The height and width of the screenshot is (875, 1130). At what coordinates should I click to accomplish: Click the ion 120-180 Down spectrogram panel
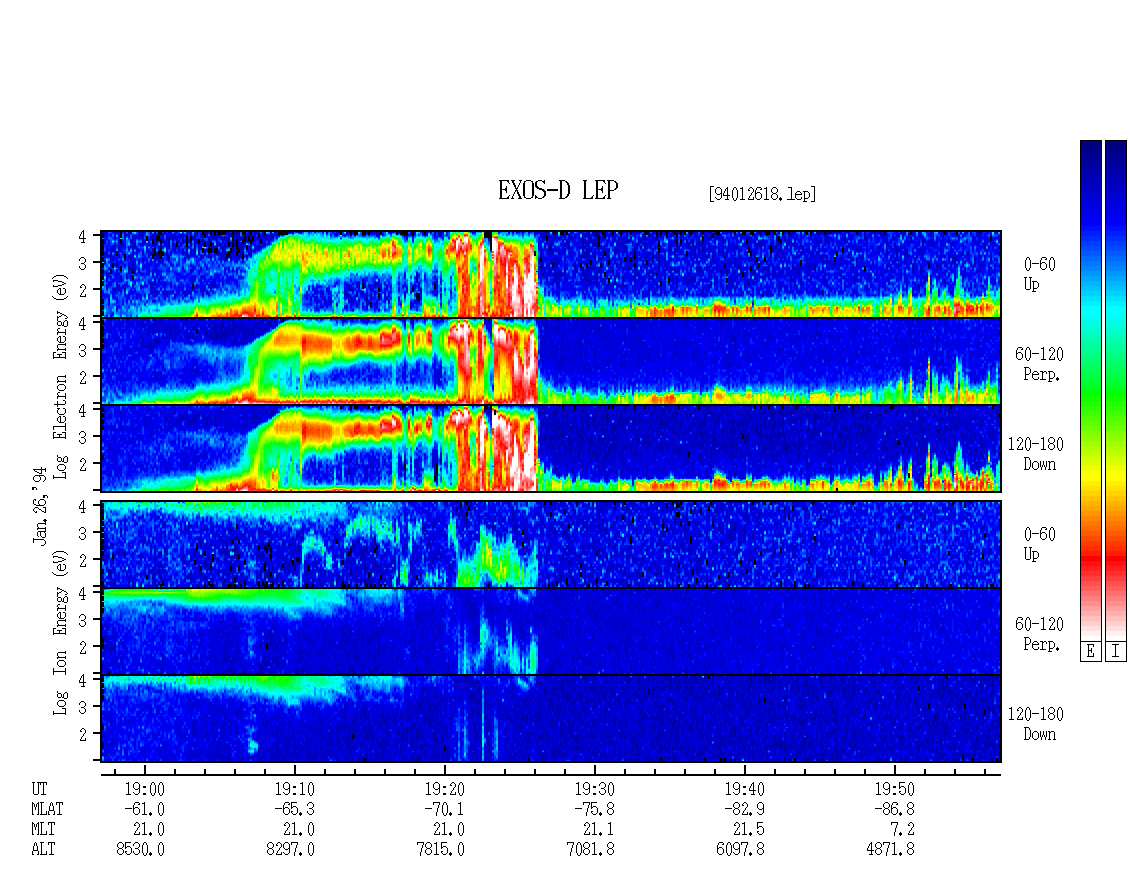[551, 718]
